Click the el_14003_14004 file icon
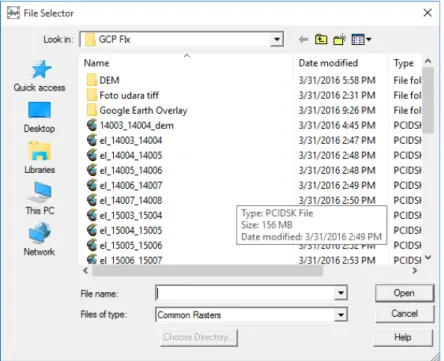444x361 pixels. [92, 140]
